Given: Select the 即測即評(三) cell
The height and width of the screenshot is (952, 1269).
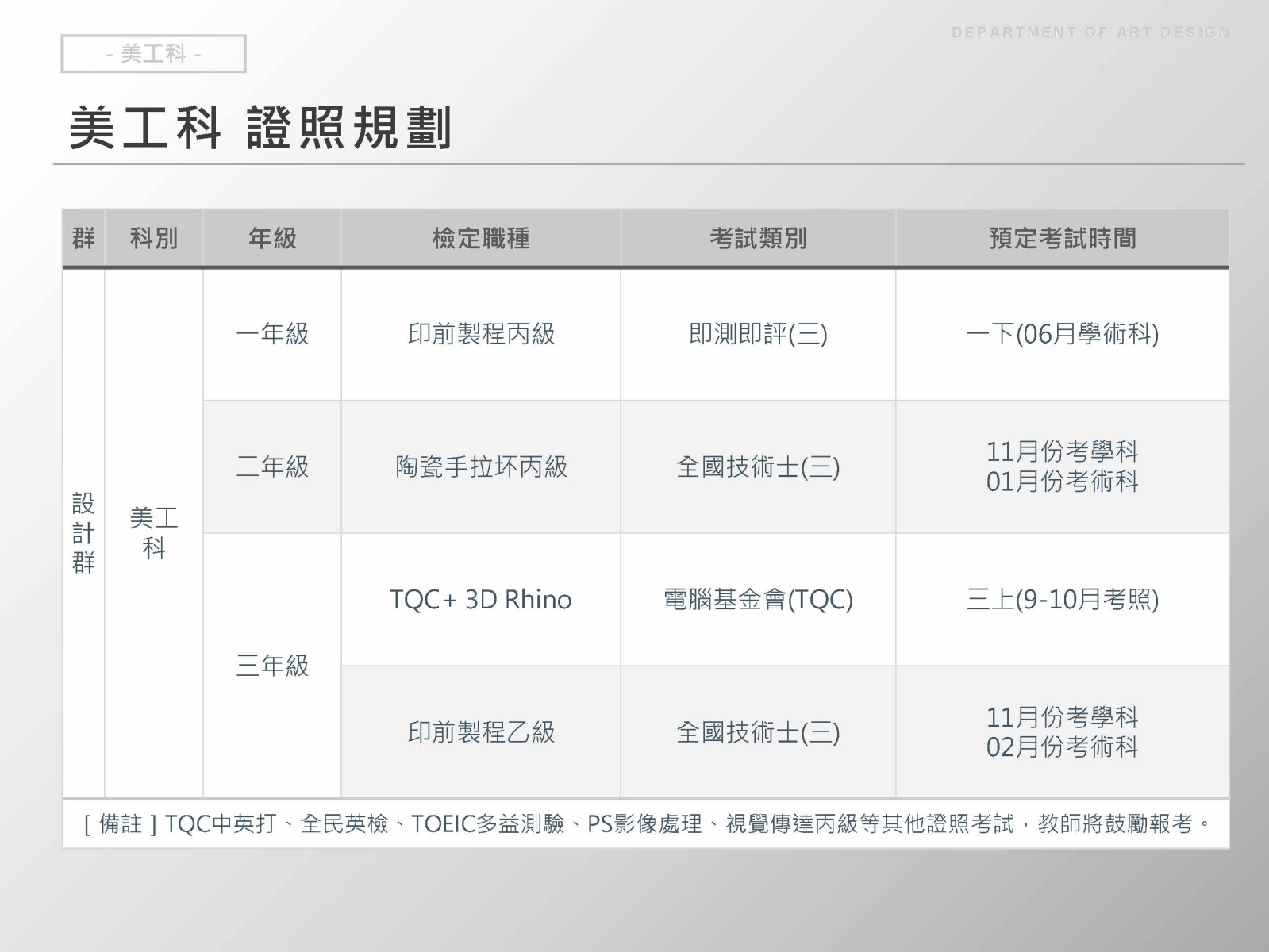Looking at the screenshot, I should 758,334.
